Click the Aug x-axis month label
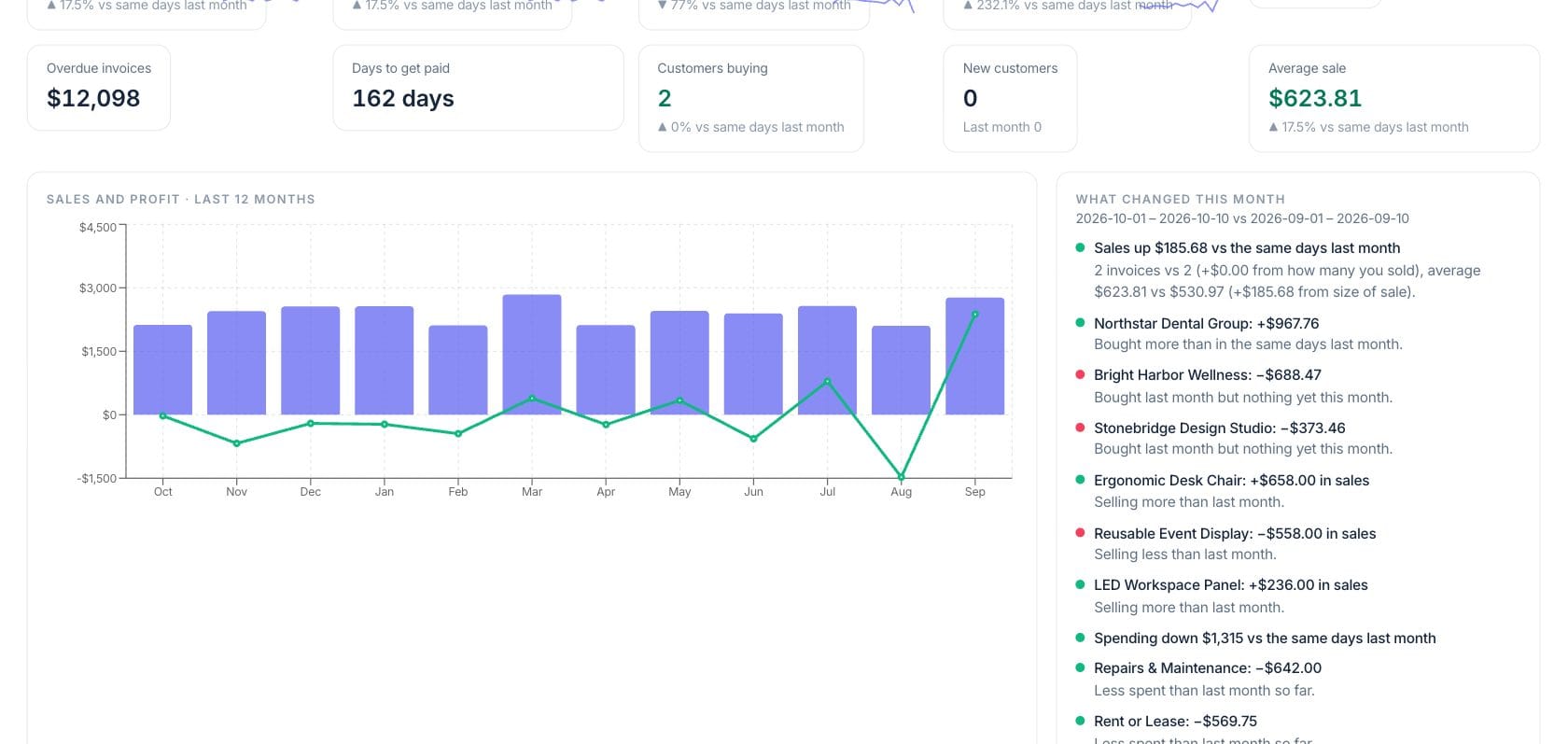 (901, 492)
